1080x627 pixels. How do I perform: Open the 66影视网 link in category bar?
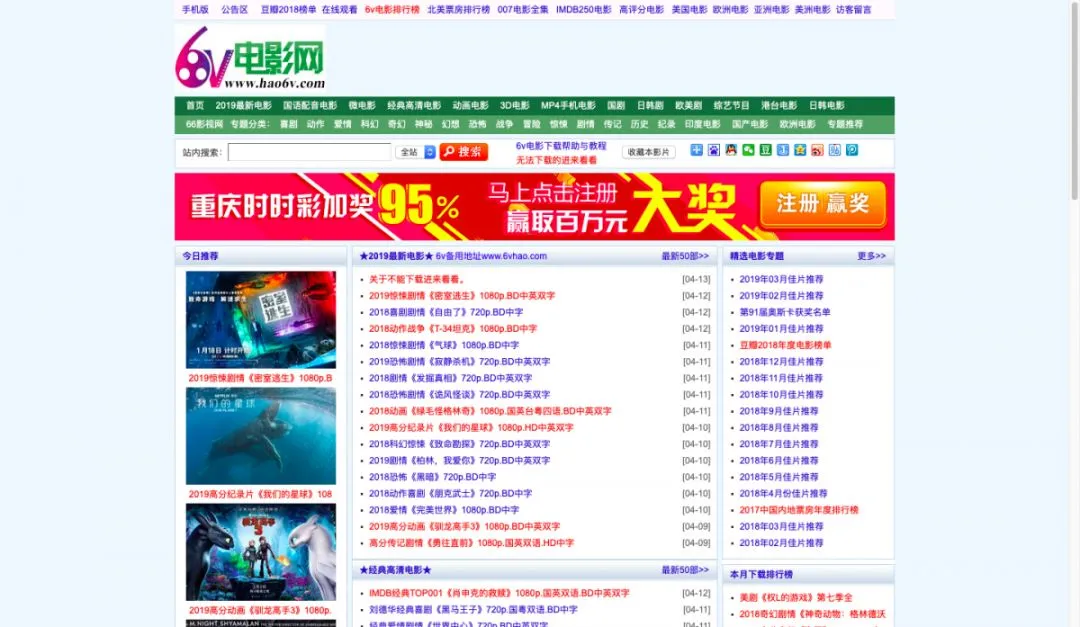204,124
